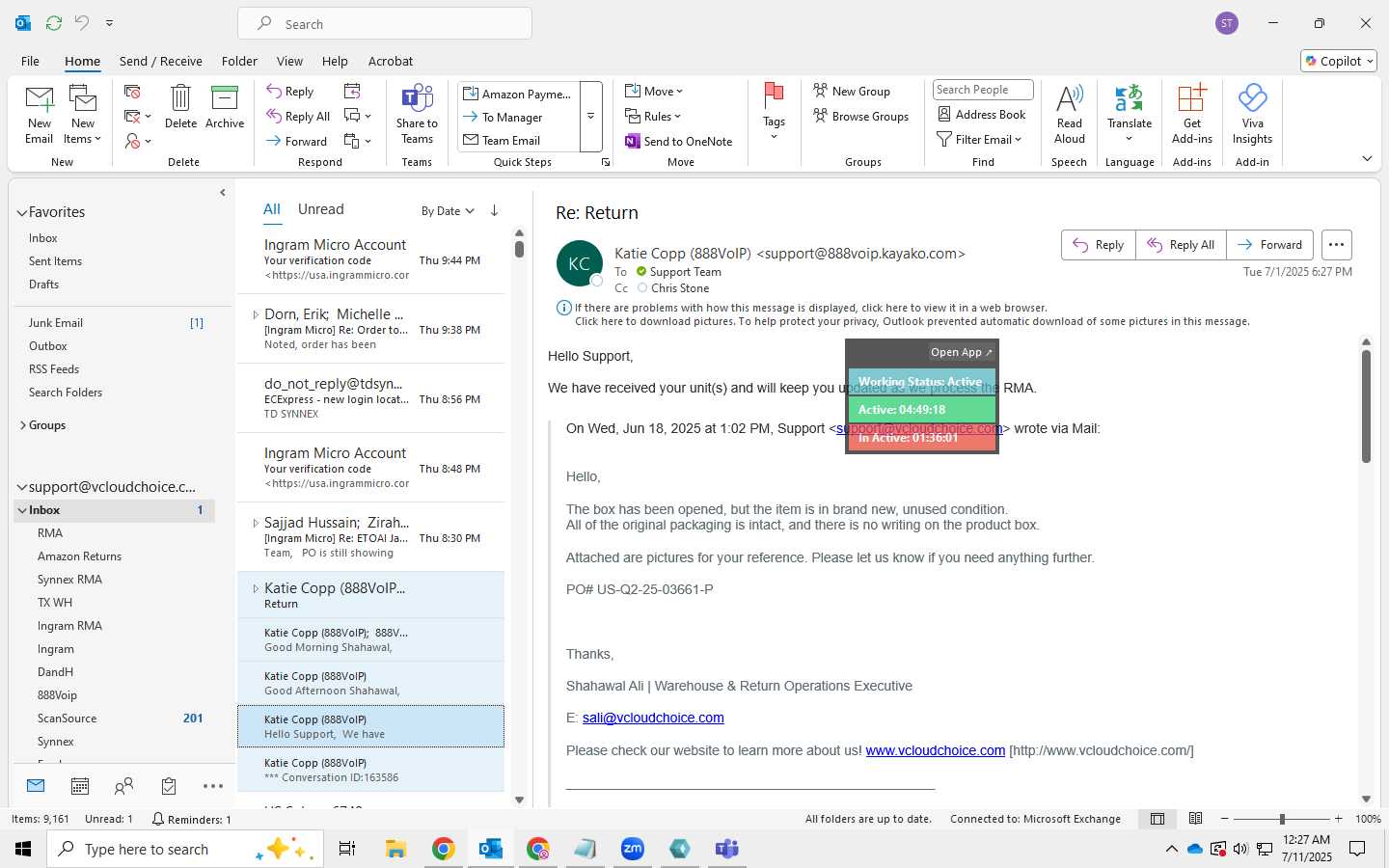Switch to People view icon
The image size is (1389, 868).
pos(123,786)
